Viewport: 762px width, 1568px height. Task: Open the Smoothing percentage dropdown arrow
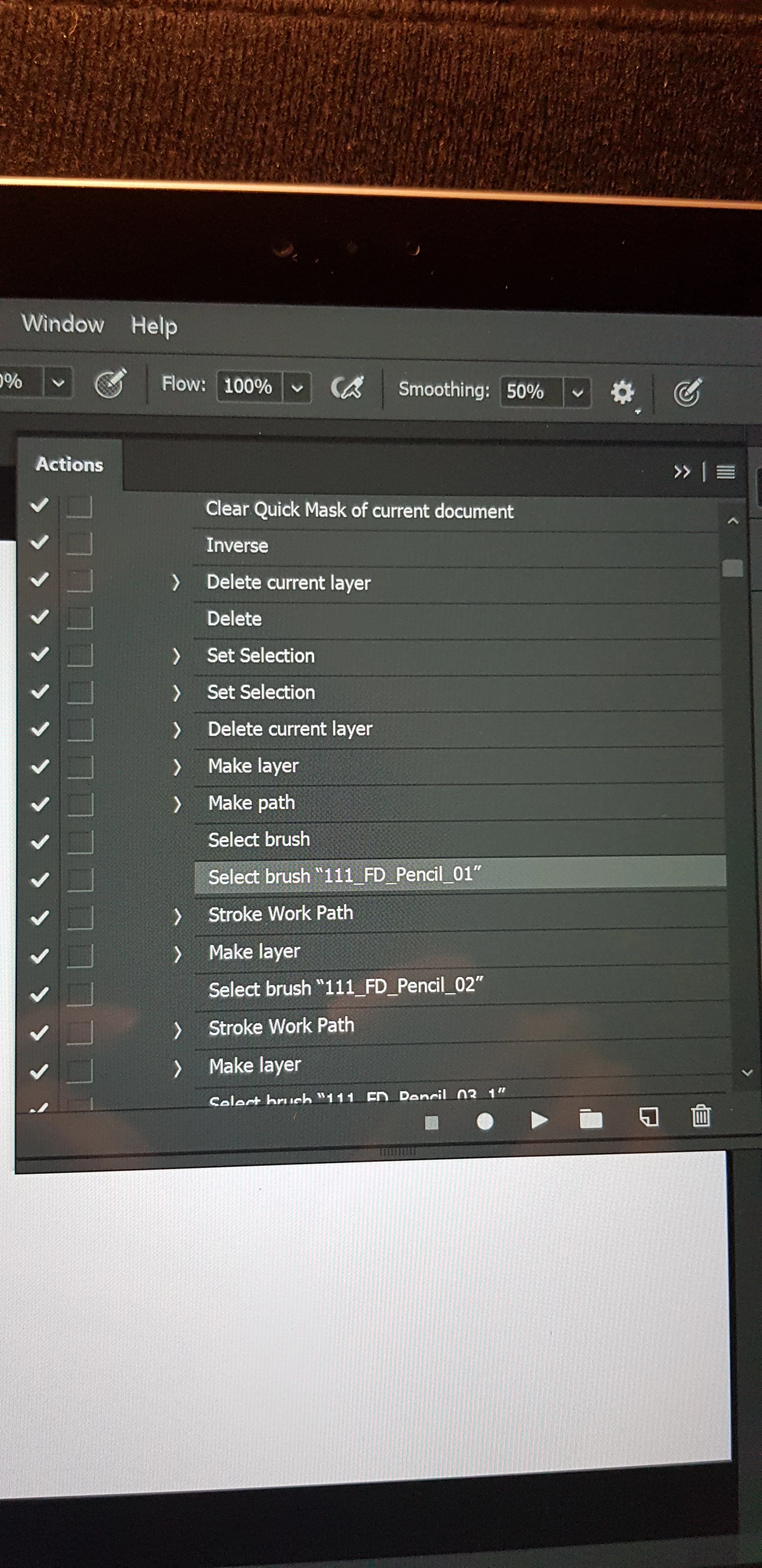tap(578, 392)
